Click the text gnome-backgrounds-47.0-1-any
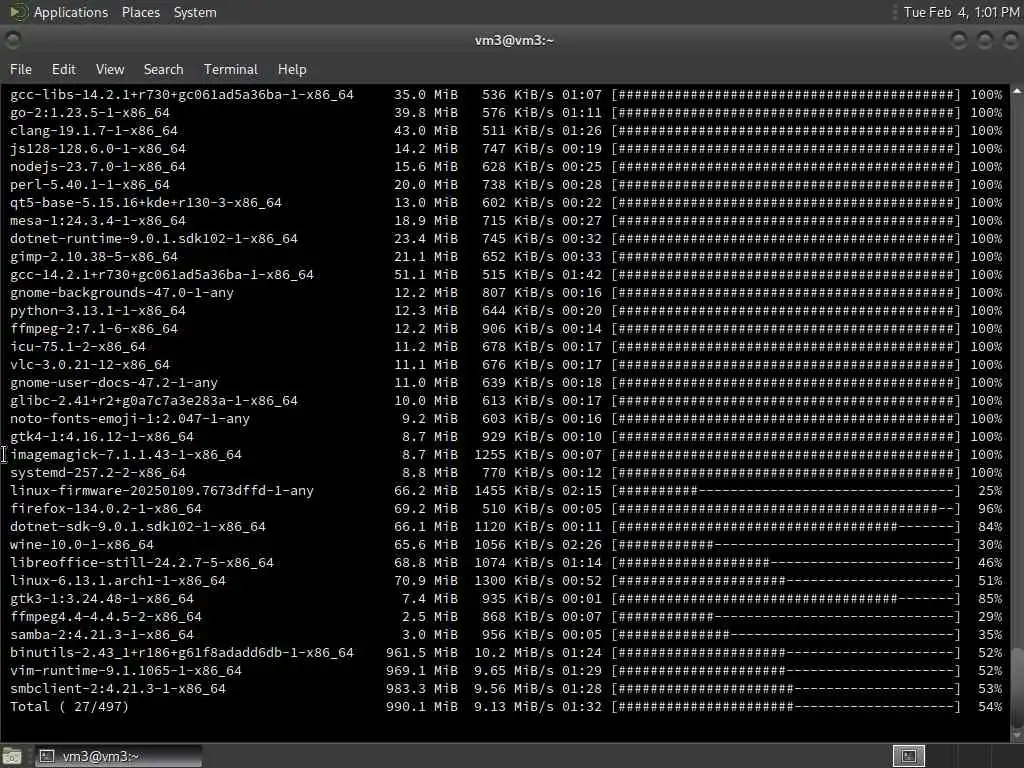 point(121,293)
